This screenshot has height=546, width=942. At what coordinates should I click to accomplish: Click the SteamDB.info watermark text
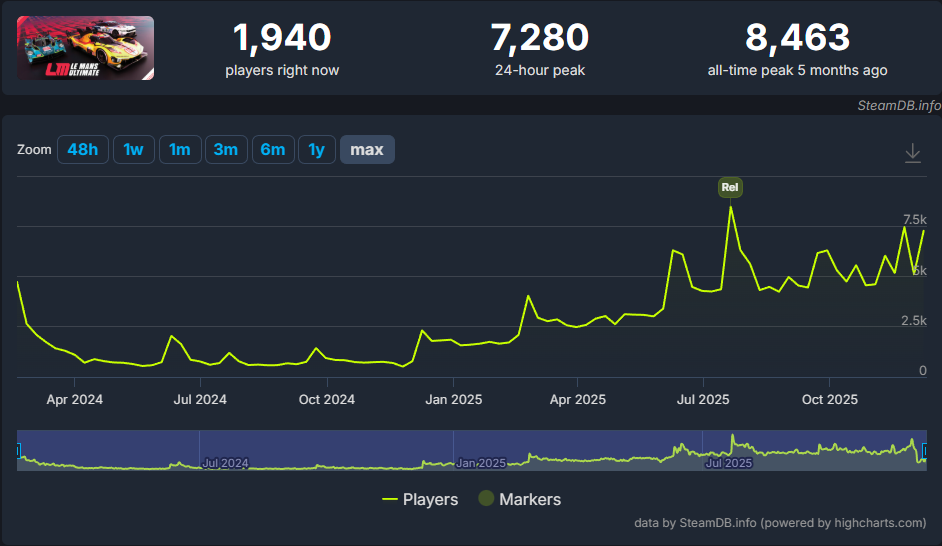(x=897, y=105)
